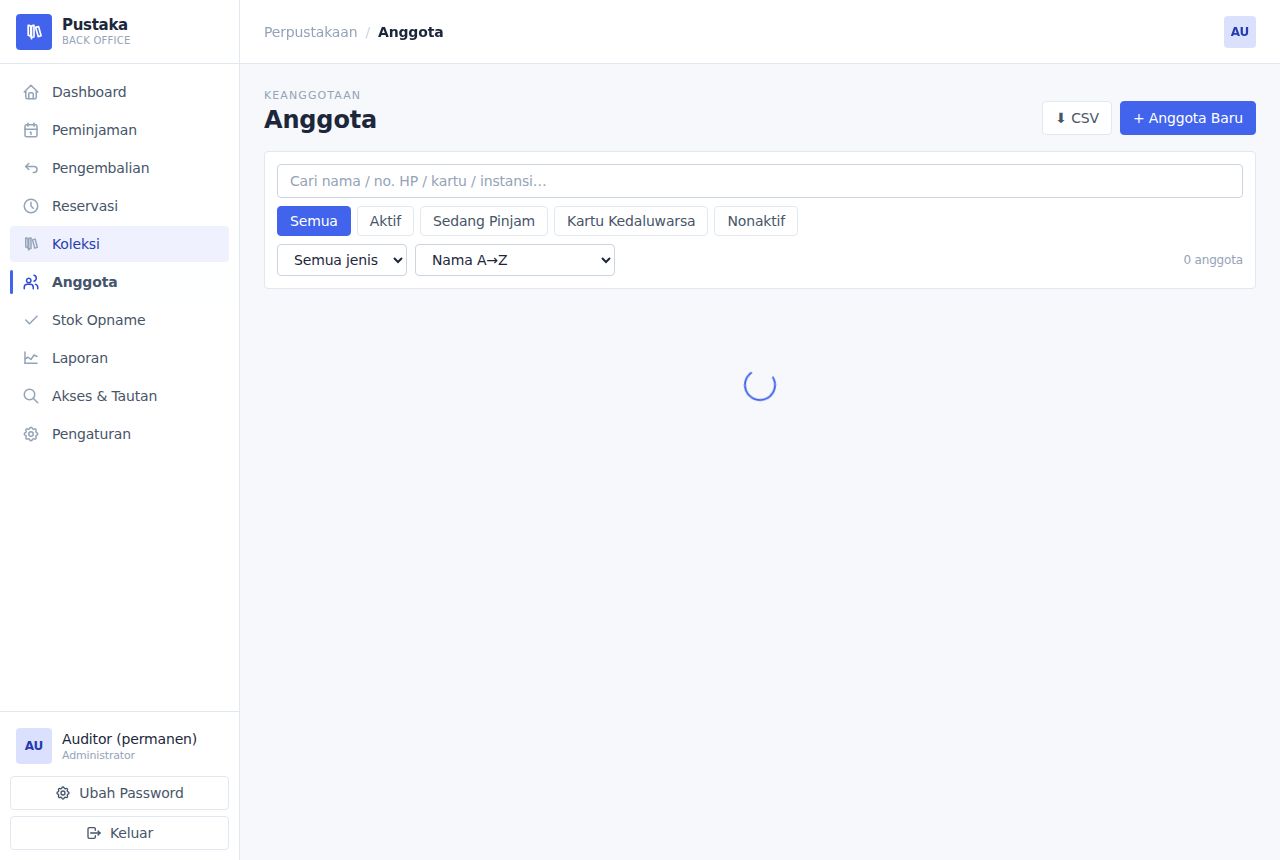This screenshot has height=860, width=1280.
Task: Select the Pengembalian return arrow icon
Action: click(x=31, y=168)
